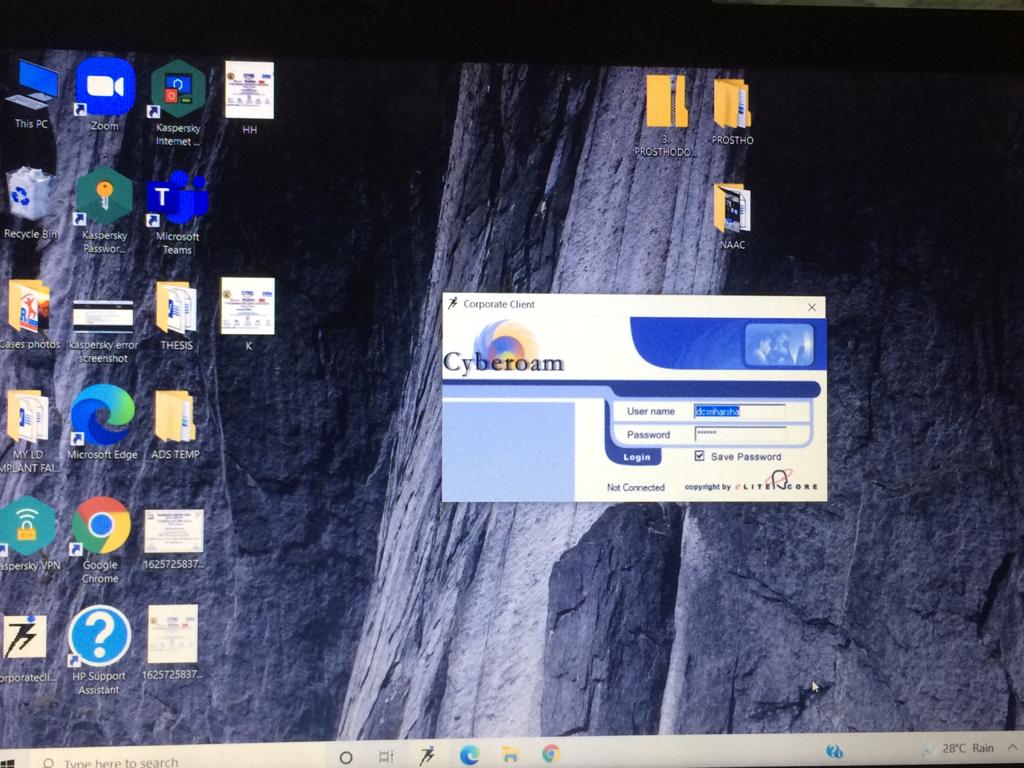Screen dimensions: 1024x768
Task: Open Google Chrome from taskbar
Action: 551,754
